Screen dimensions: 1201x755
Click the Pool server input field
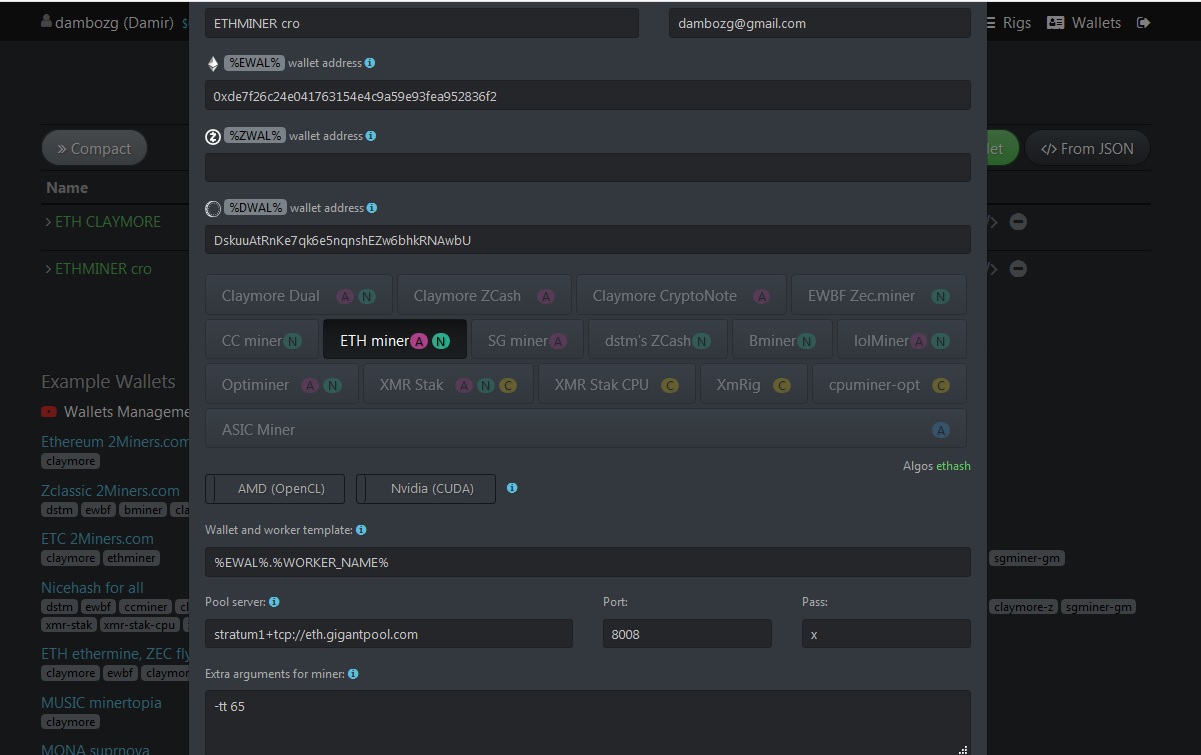click(389, 634)
